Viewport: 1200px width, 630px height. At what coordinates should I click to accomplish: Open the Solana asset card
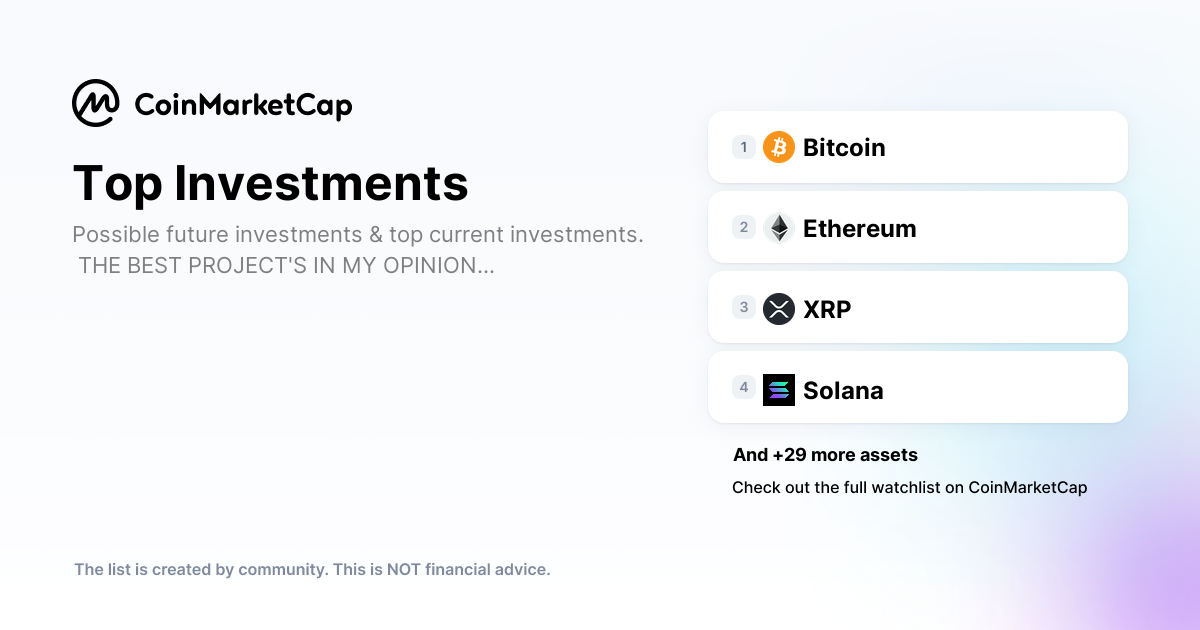[x=918, y=387]
